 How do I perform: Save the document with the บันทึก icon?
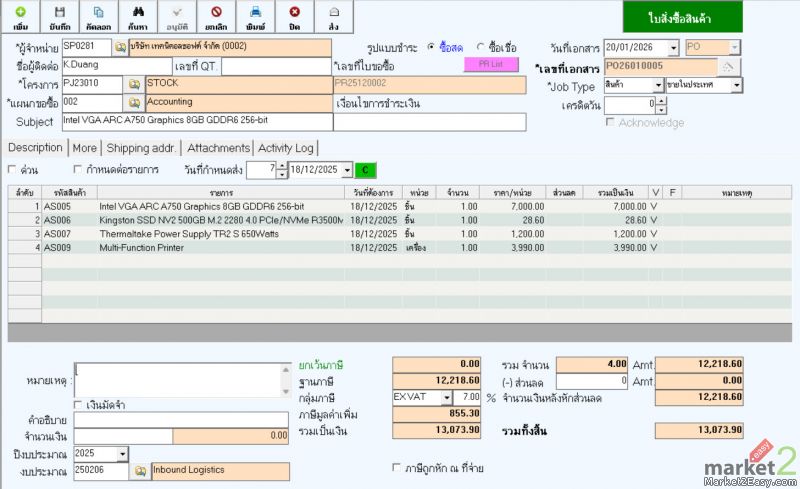click(59, 16)
